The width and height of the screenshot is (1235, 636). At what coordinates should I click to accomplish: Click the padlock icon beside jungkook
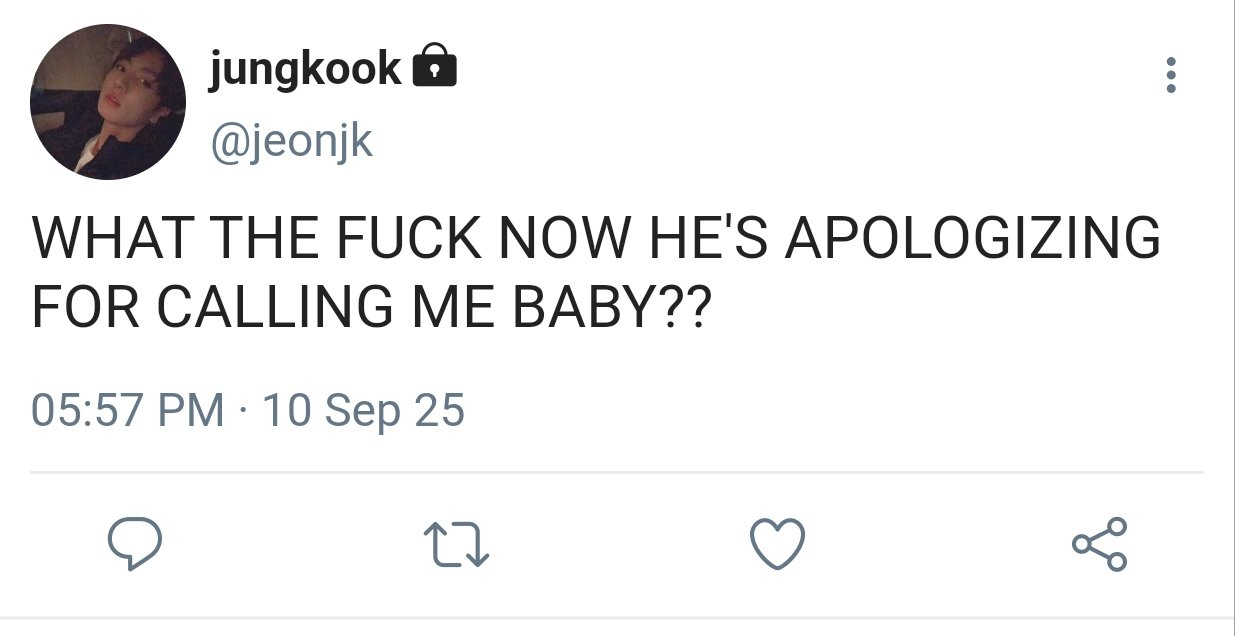[x=434, y=67]
